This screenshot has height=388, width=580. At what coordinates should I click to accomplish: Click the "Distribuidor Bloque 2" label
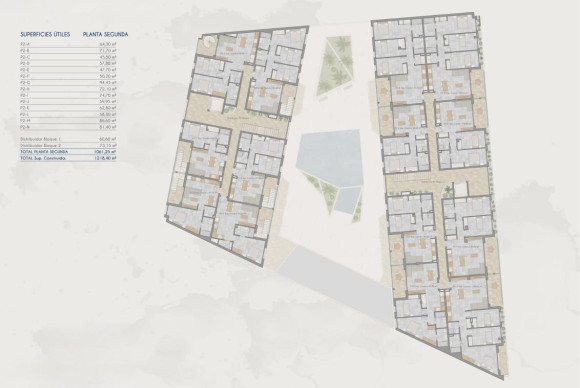click(x=40, y=145)
